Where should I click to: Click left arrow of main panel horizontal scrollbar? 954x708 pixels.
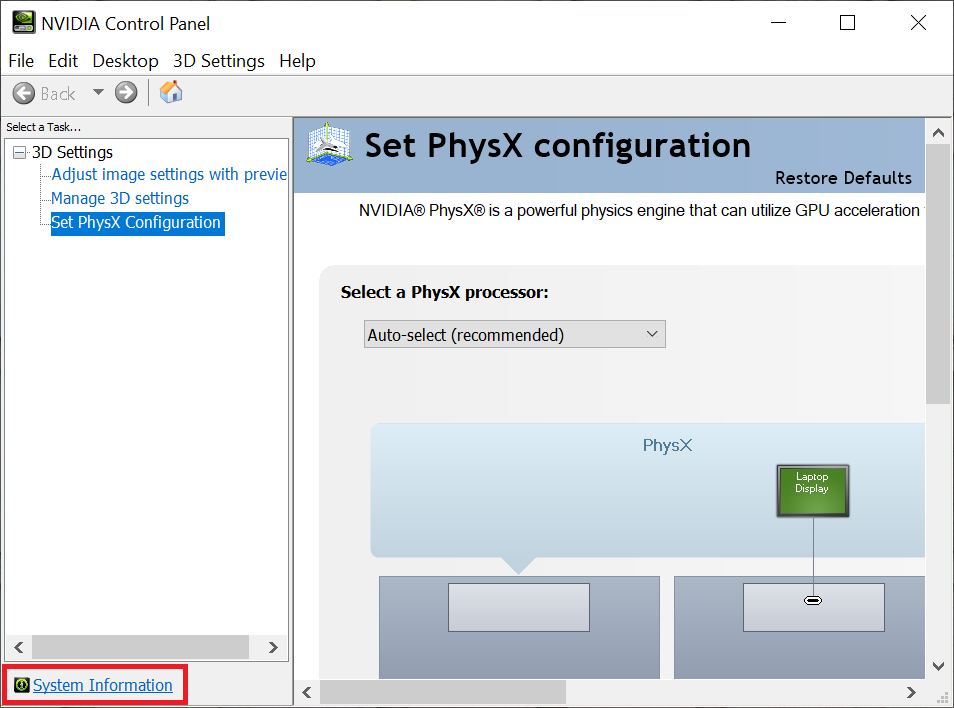307,692
